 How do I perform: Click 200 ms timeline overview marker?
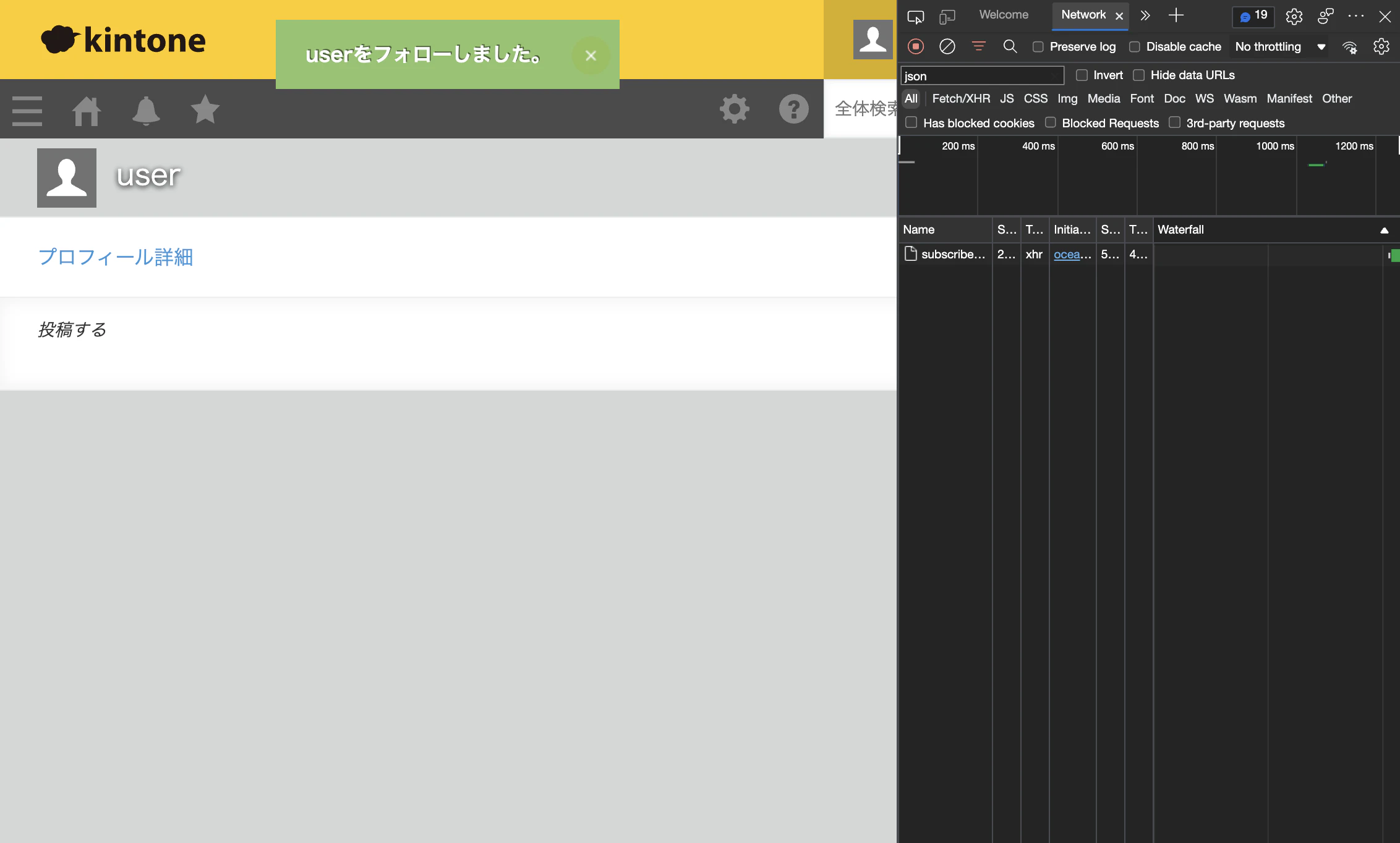coord(958,146)
